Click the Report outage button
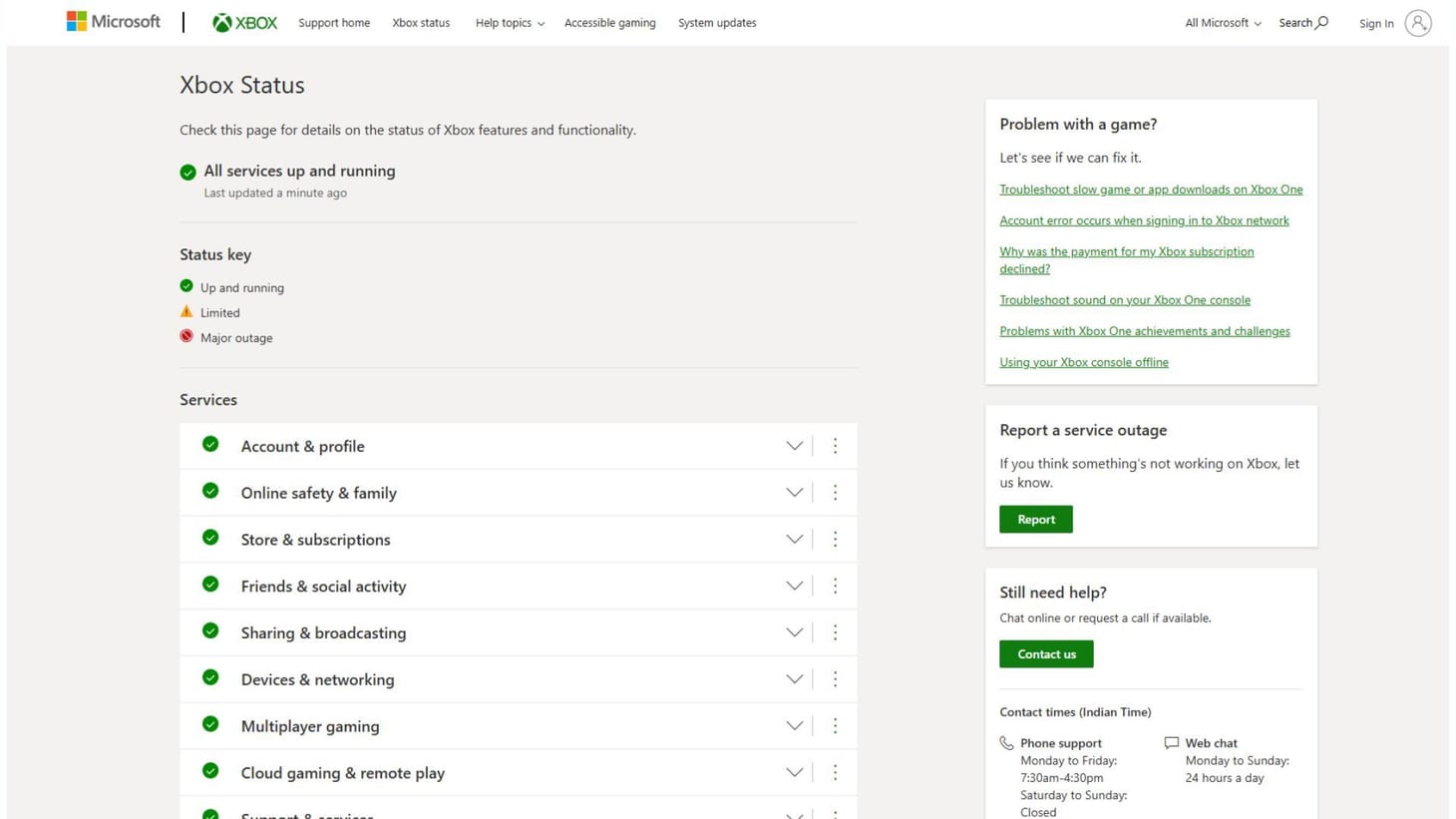 pos(1035,519)
